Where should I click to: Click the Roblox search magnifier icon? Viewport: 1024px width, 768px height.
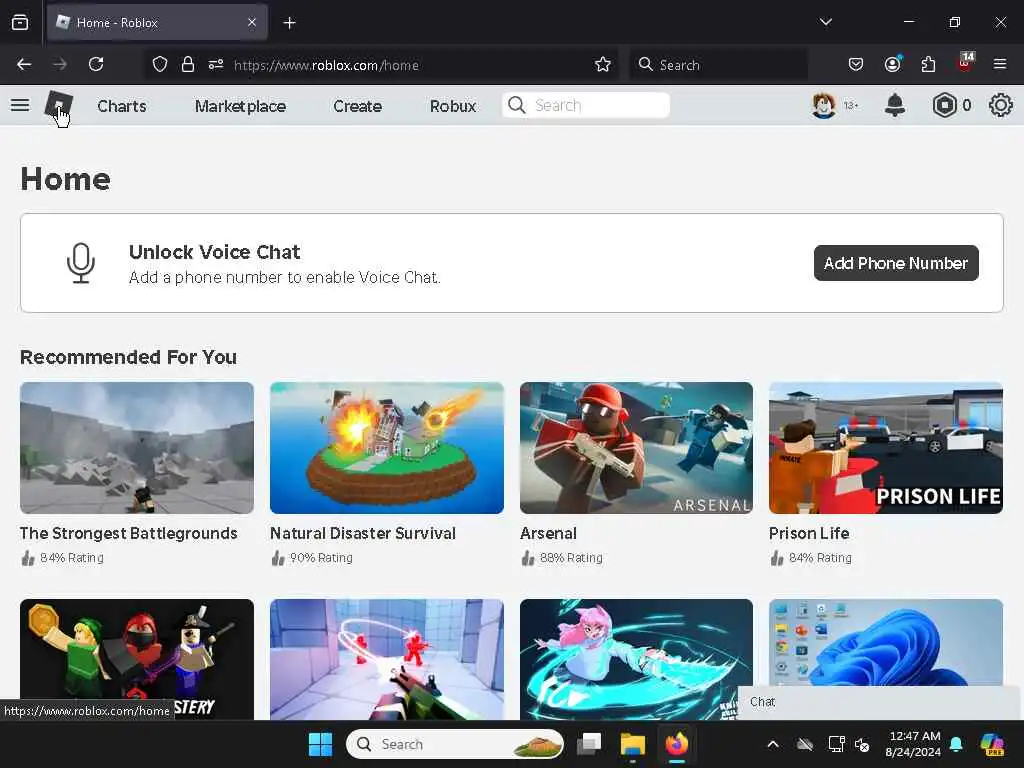(517, 105)
